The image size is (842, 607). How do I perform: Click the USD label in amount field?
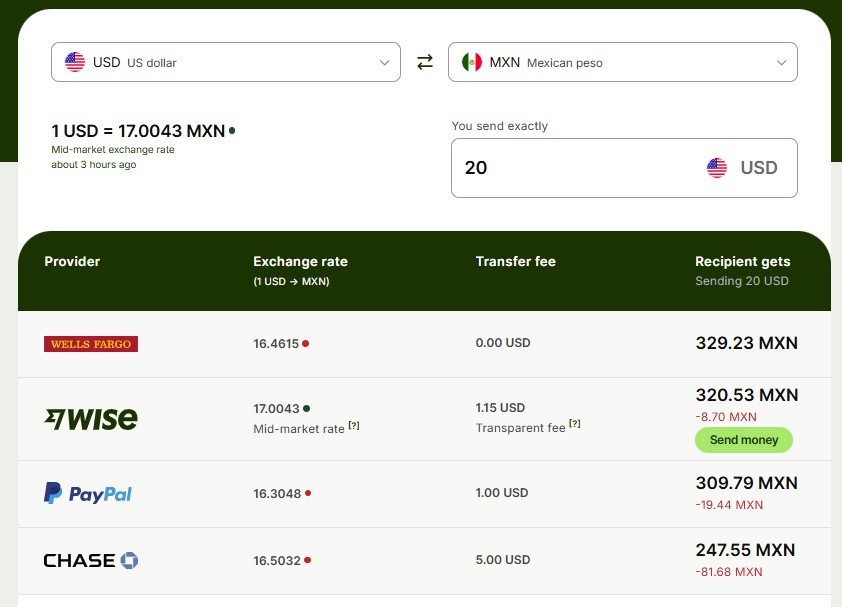pyautogui.click(x=759, y=168)
